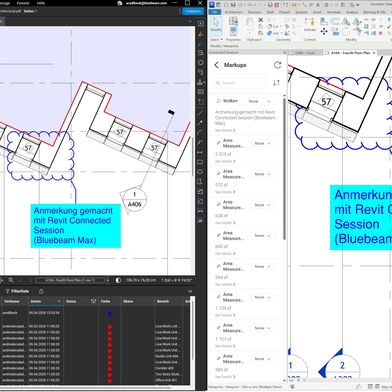Click the 57 tag in the Revit plan view
The width and height of the screenshot is (392, 392).
click(x=326, y=102)
